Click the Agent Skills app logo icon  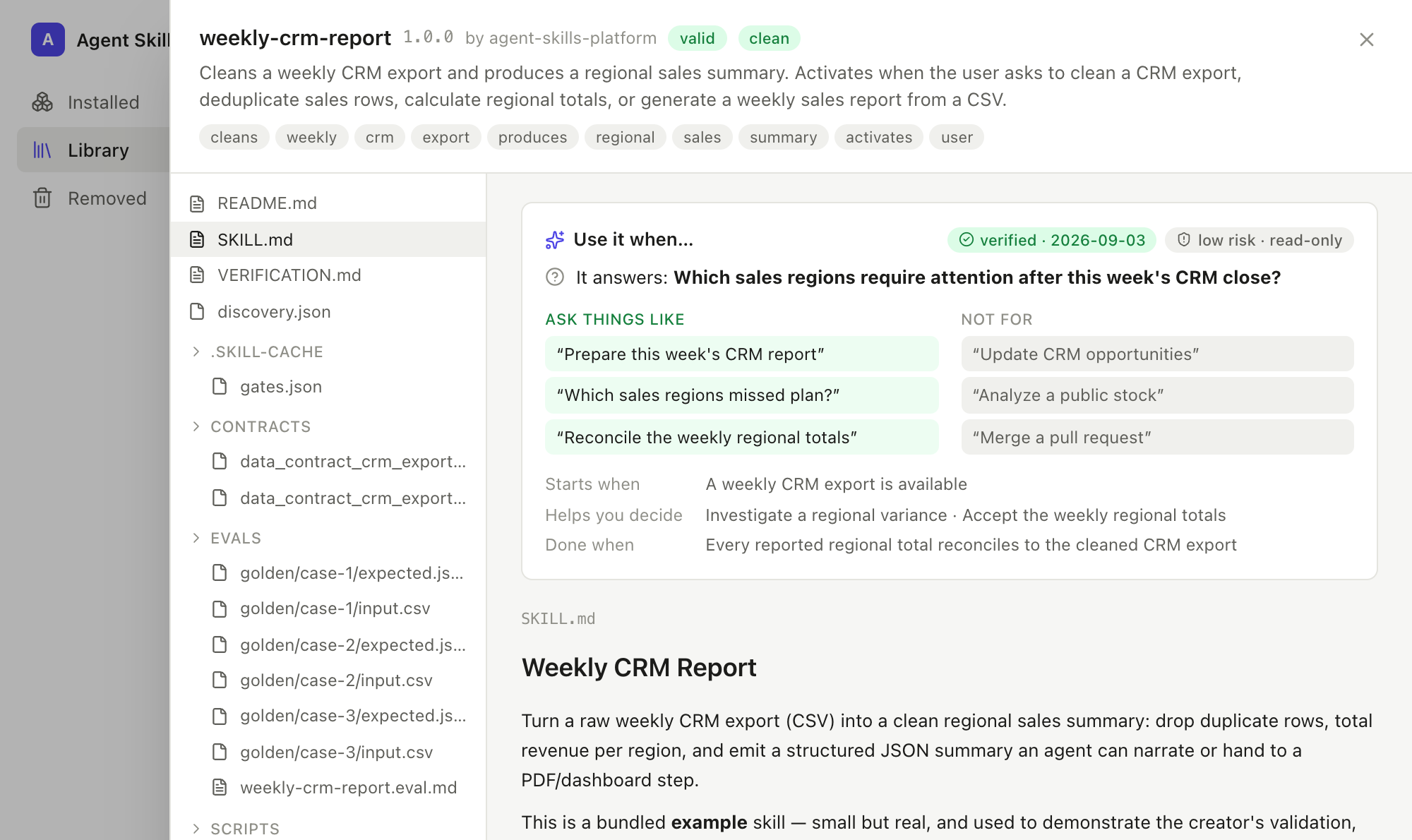(48, 40)
